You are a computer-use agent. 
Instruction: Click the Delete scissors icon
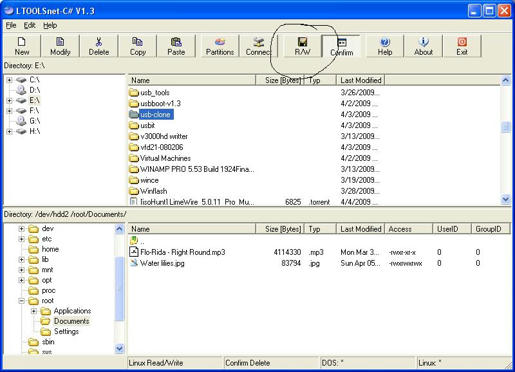pyautogui.click(x=99, y=42)
